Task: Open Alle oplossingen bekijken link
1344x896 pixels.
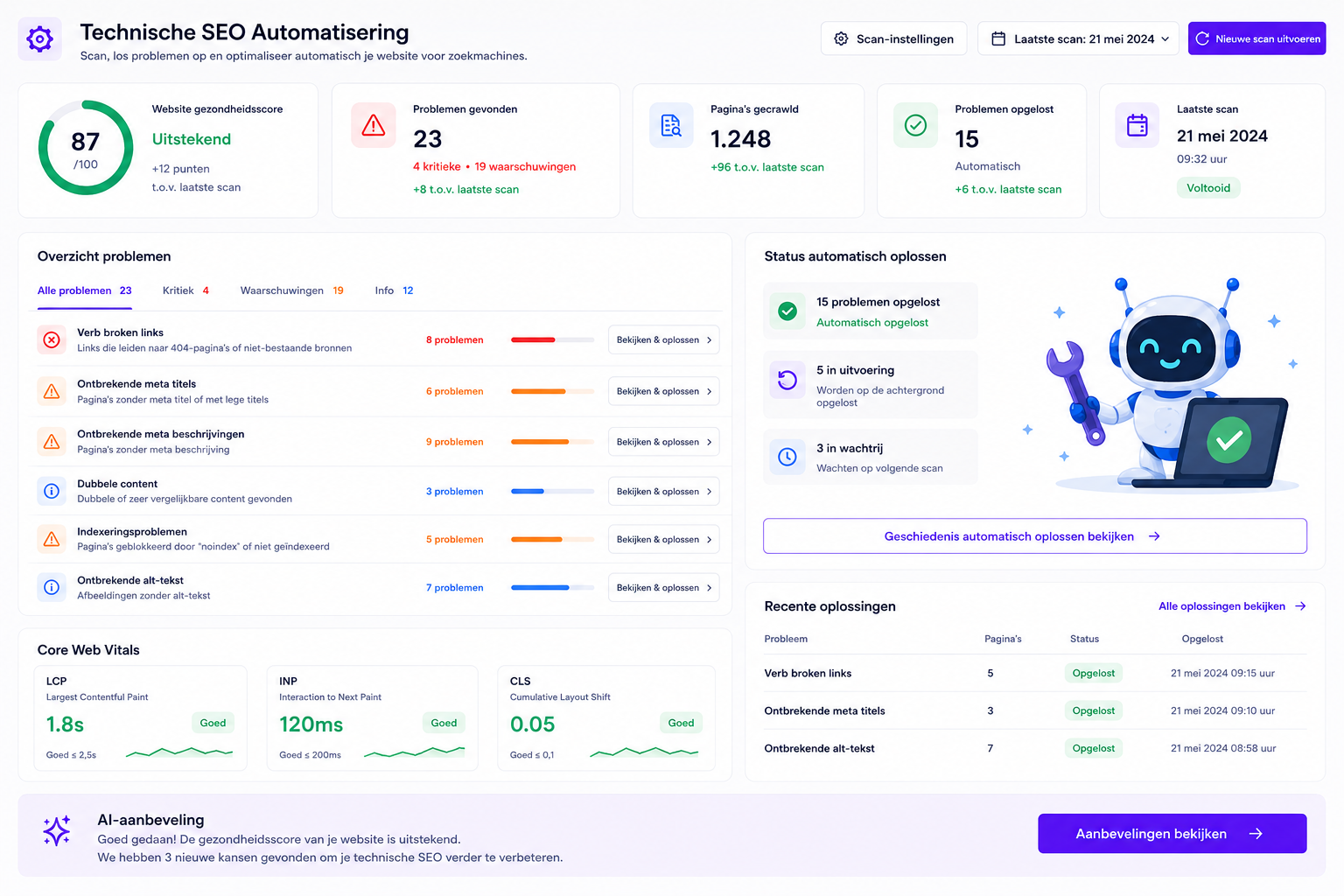Action: tap(1232, 606)
